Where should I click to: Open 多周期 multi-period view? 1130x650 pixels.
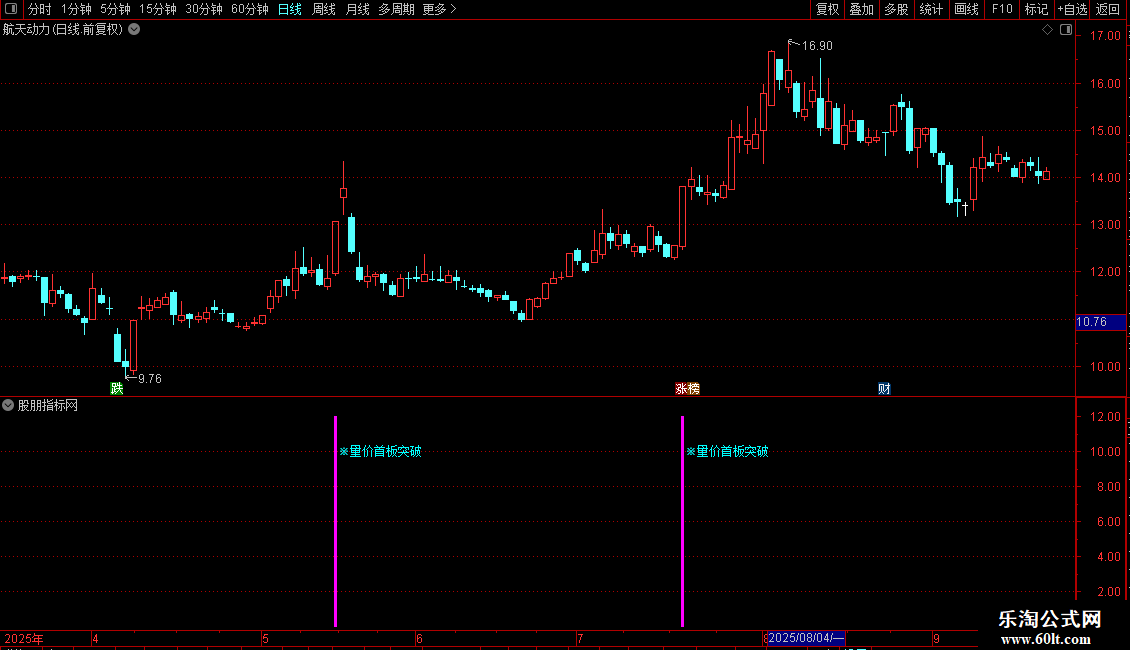(x=396, y=9)
